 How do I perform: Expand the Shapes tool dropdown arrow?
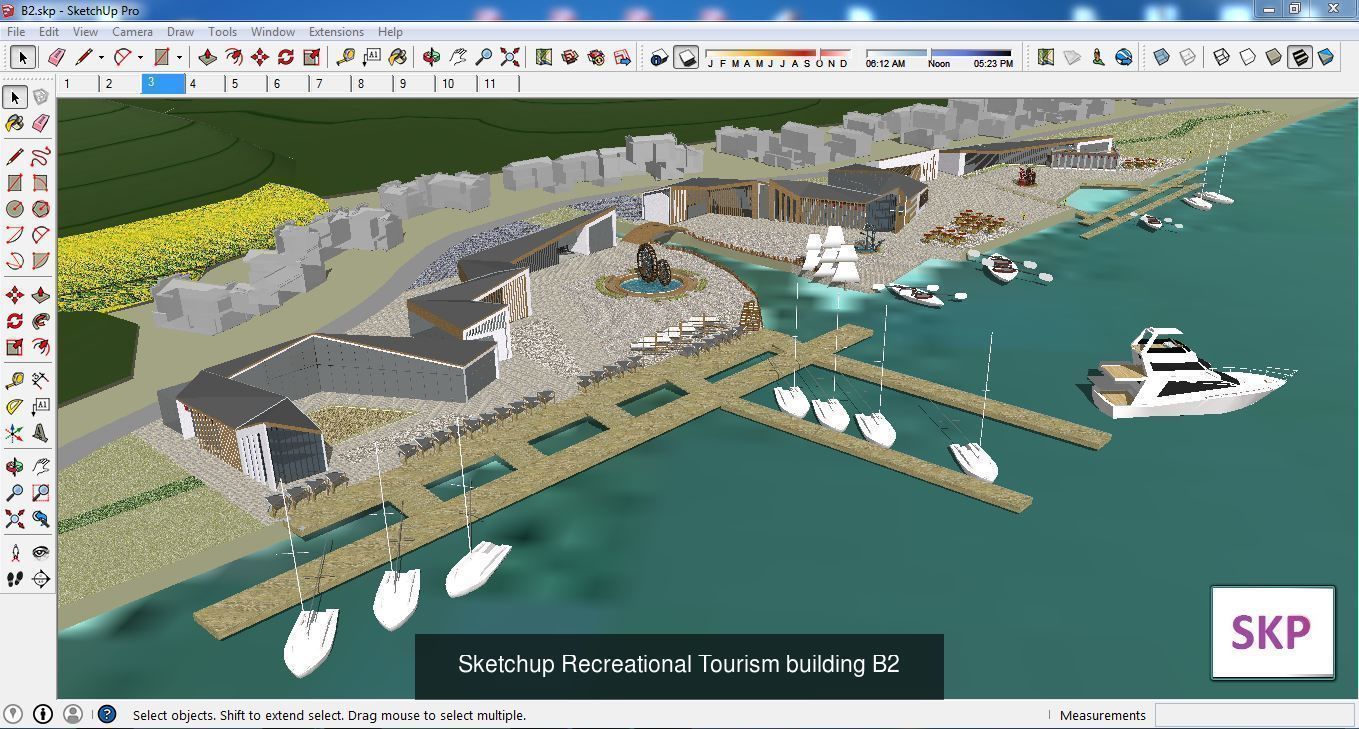[179, 57]
